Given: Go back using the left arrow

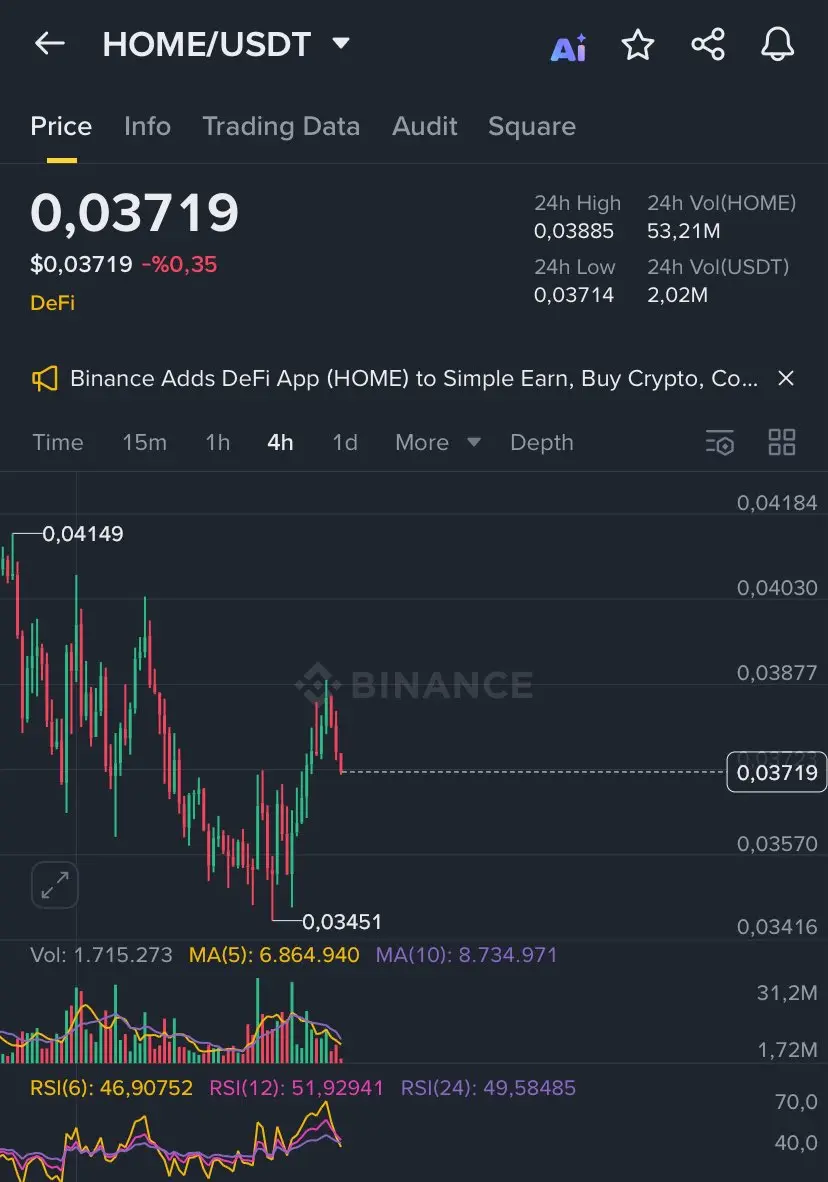Looking at the screenshot, I should click(x=50, y=44).
